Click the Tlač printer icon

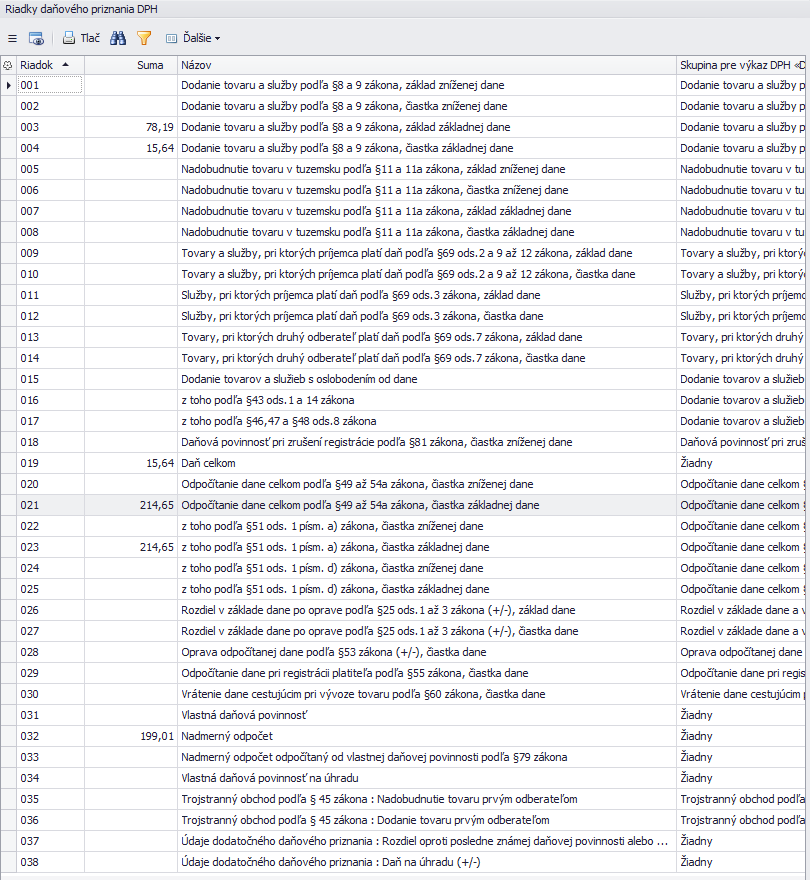(69, 38)
